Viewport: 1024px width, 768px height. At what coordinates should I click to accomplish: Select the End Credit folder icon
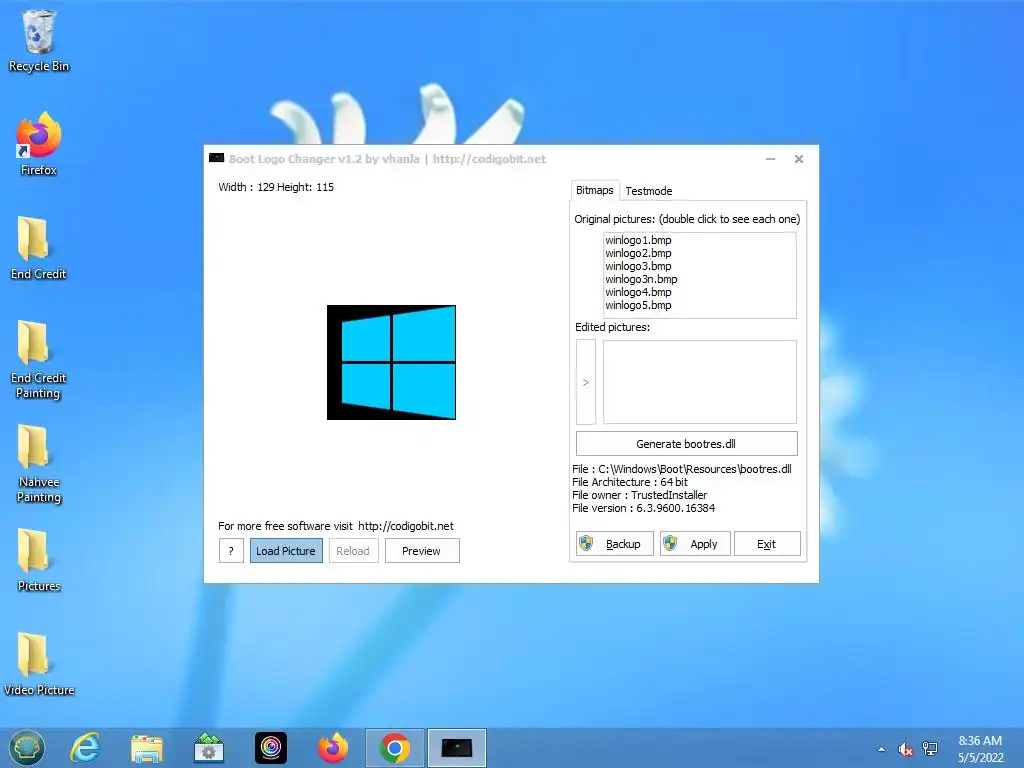39,248
